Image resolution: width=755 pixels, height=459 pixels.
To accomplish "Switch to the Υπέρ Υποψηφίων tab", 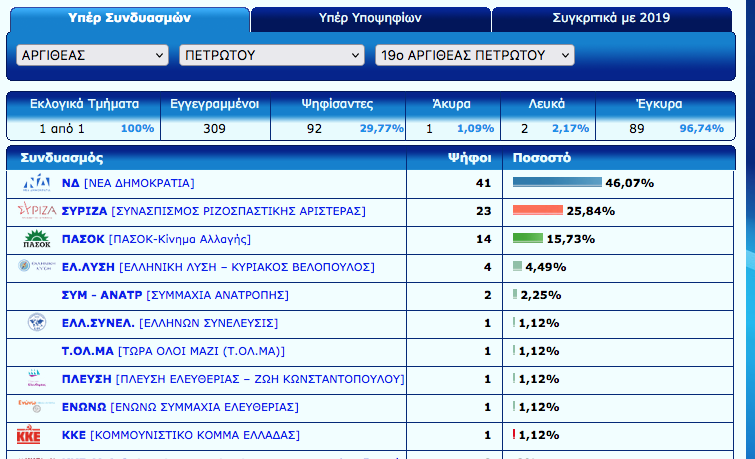I will tap(370, 18).
